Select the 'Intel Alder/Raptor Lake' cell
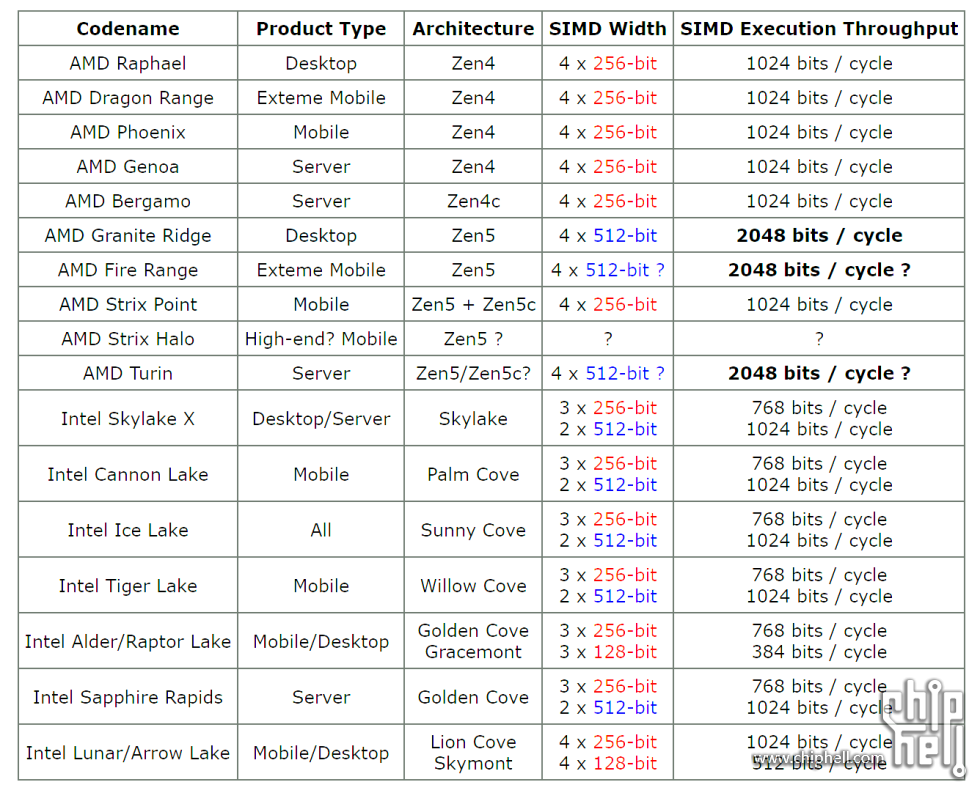 (x=128, y=641)
